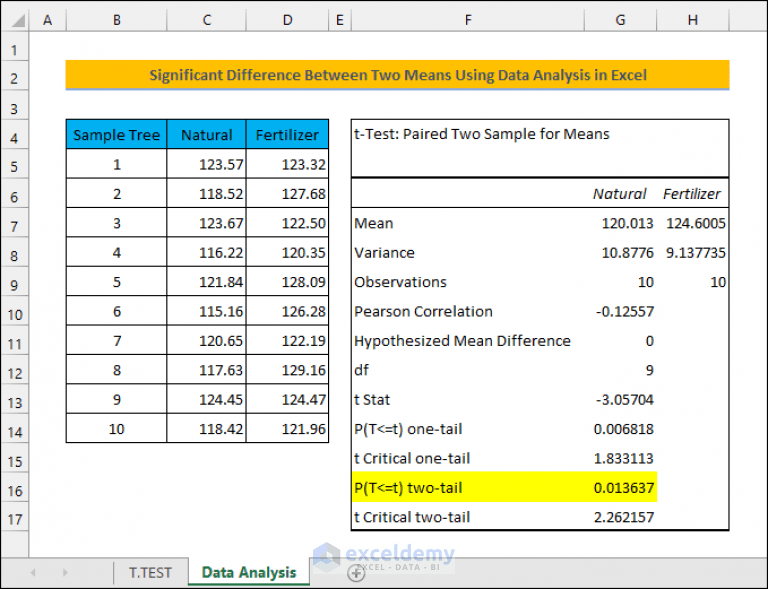Select column H header

click(693, 20)
